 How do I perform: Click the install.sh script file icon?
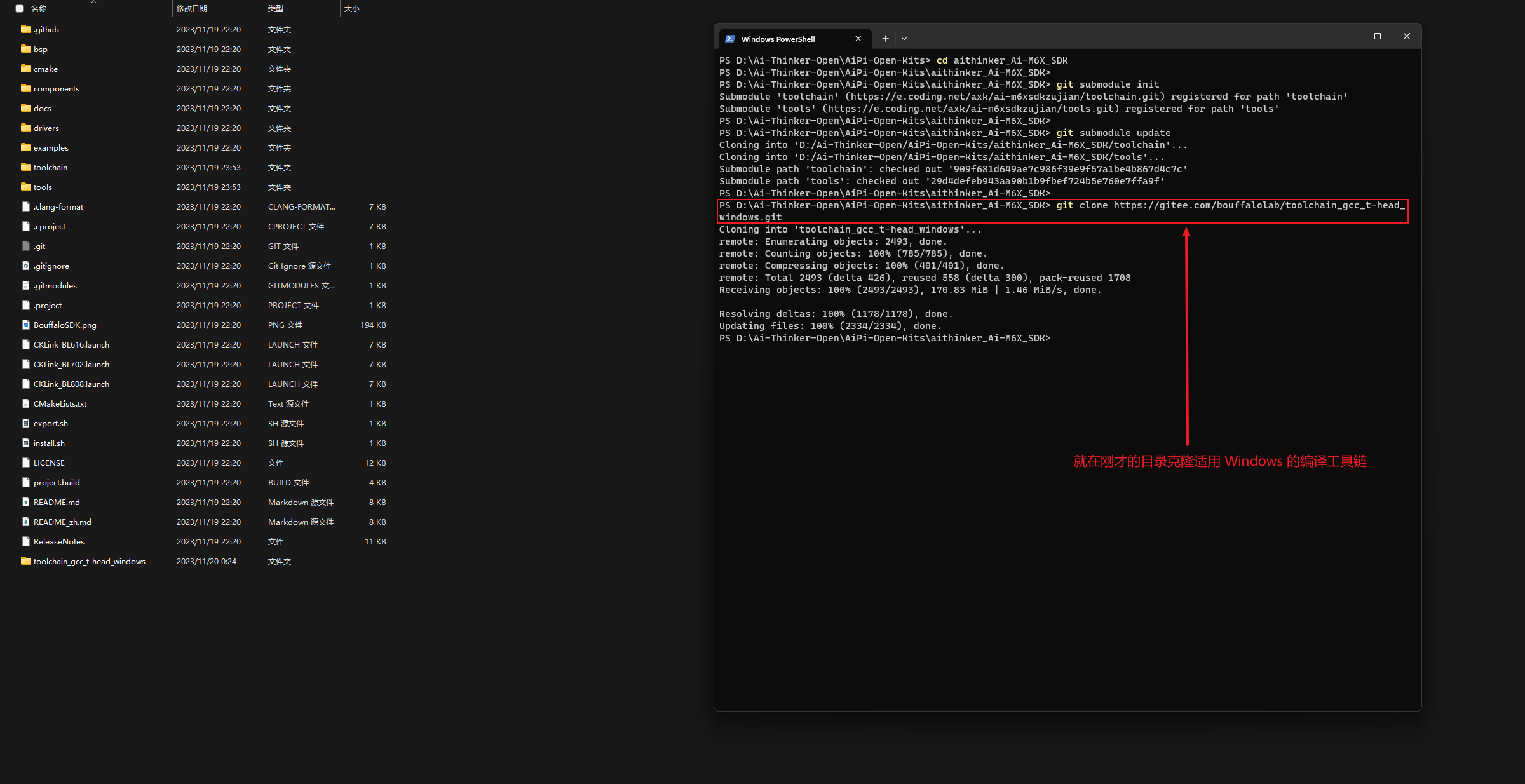coord(25,443)
